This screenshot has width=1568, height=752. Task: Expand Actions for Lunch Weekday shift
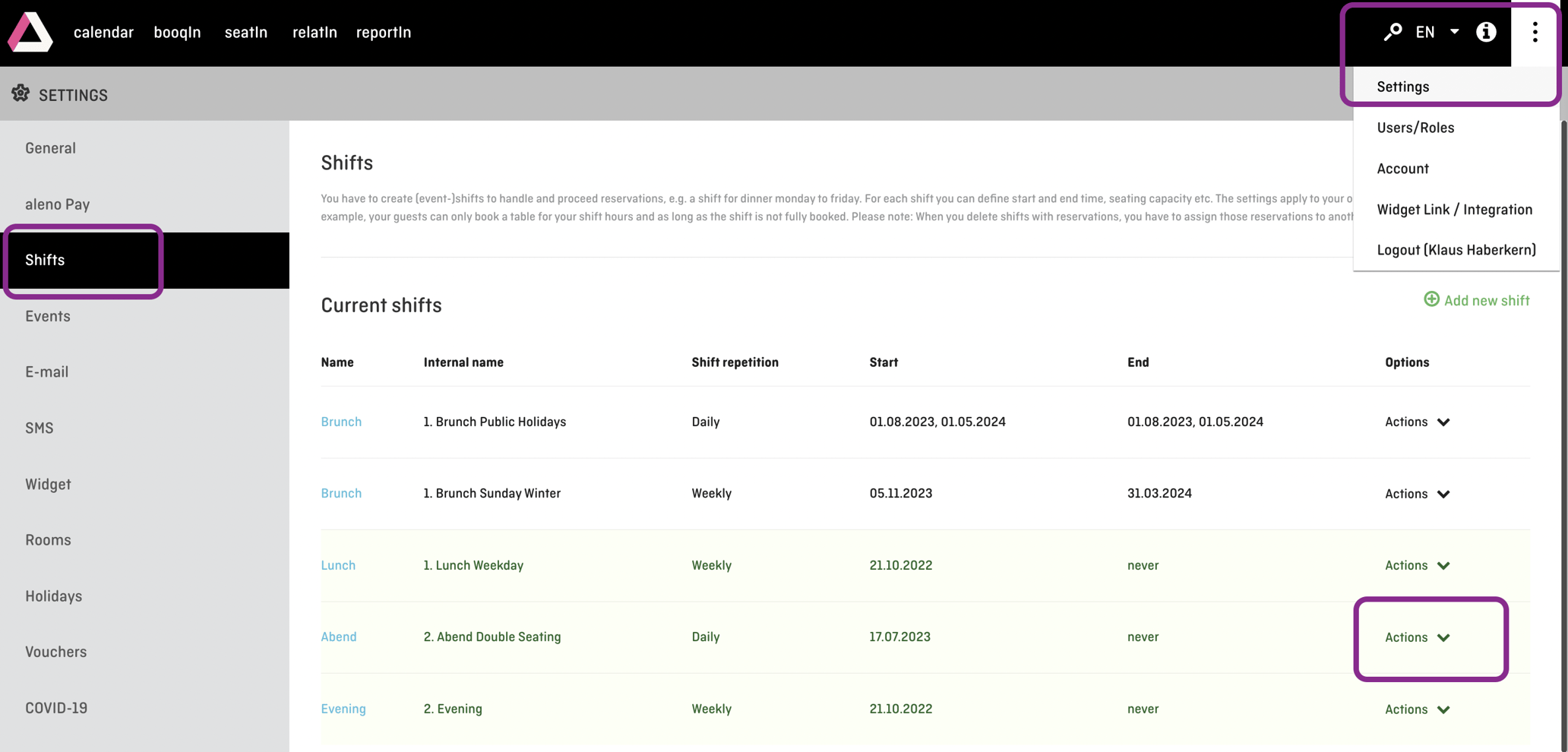(1418, 565)
